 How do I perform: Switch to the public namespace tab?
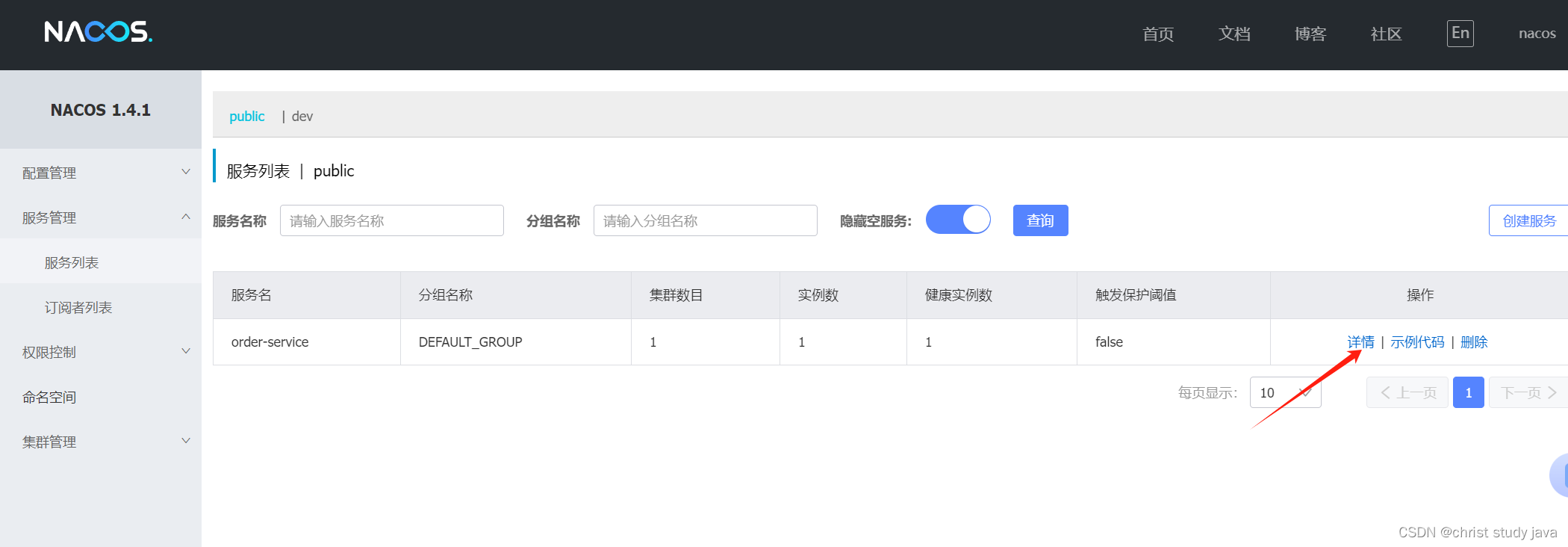click(x=246, y=116)
